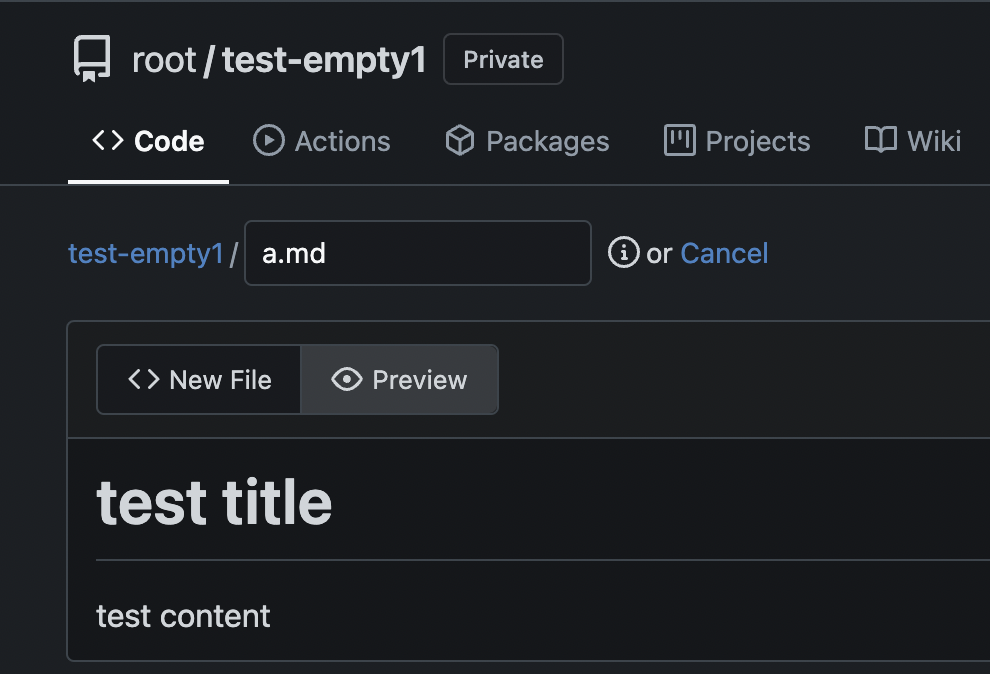This screenshot has height=674, width=990.
Task: Click the Projects board icon
Action: pos(679,140)
